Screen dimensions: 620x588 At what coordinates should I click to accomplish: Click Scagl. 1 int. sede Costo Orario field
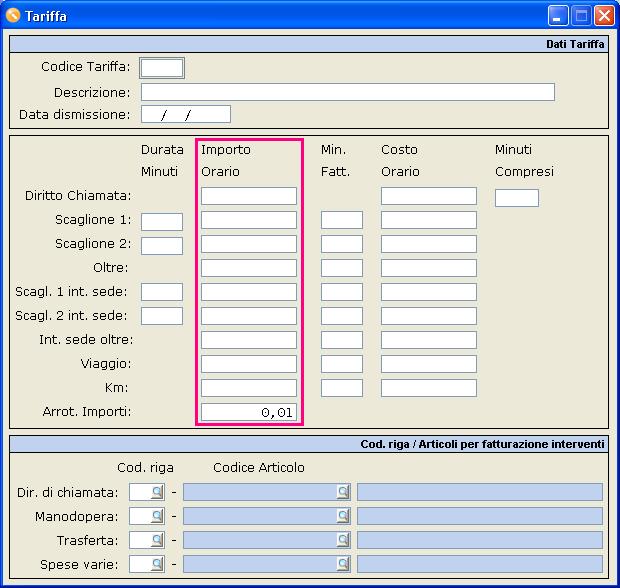coord(429,292)
